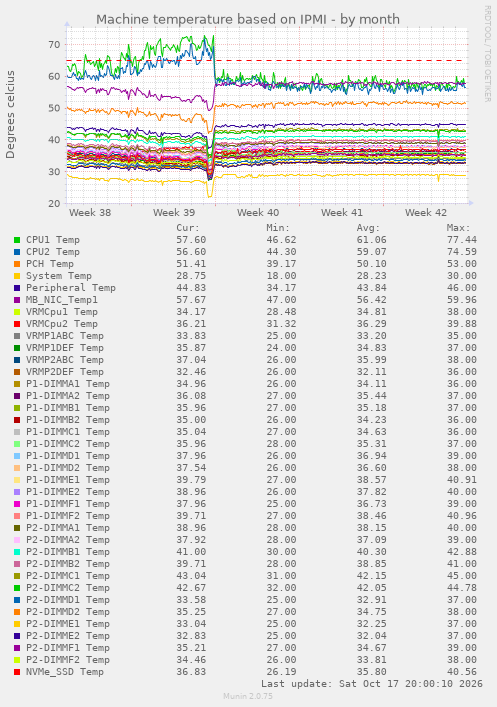This screenshot has height=707, width=497.
Task: Click the 'Week 42' axis label
Action: (426, 212)
